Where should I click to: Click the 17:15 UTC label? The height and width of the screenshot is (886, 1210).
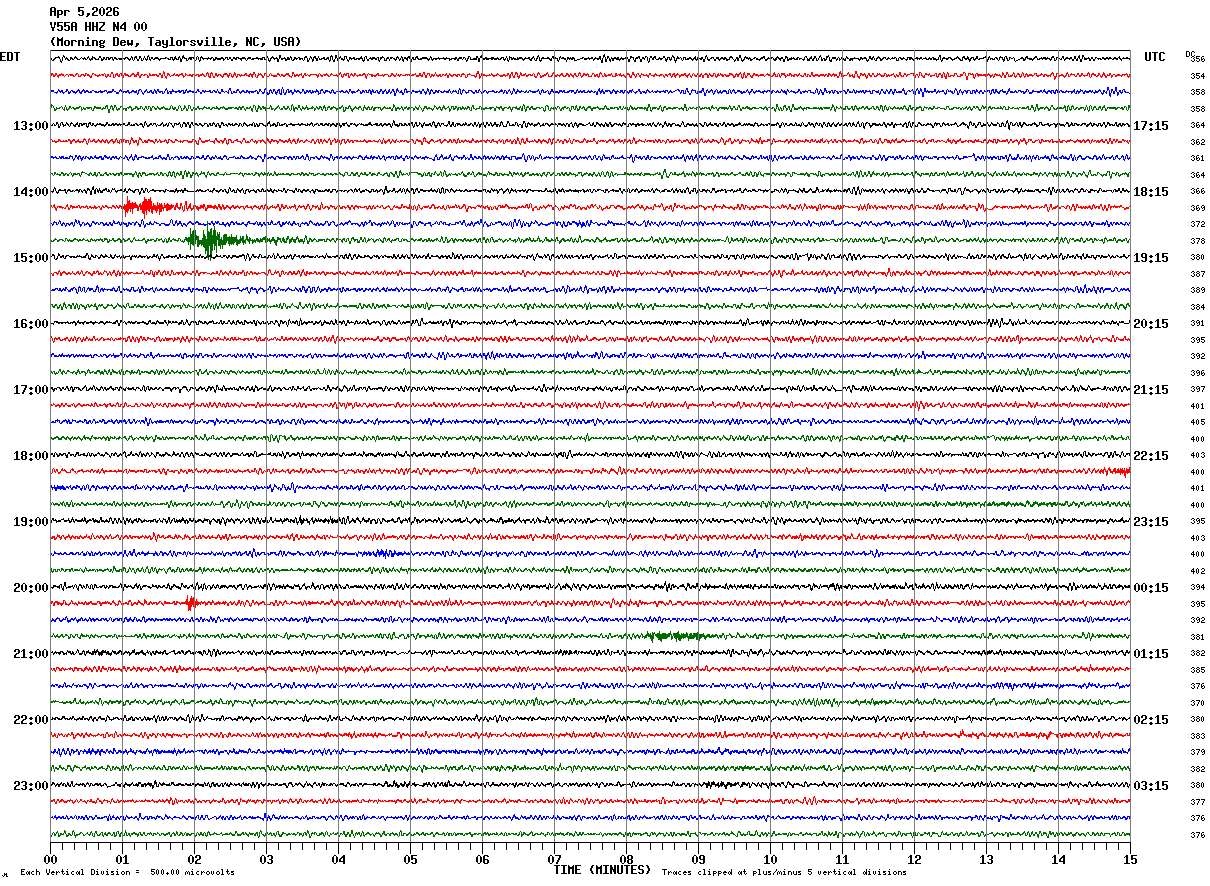pos(1151,126)
